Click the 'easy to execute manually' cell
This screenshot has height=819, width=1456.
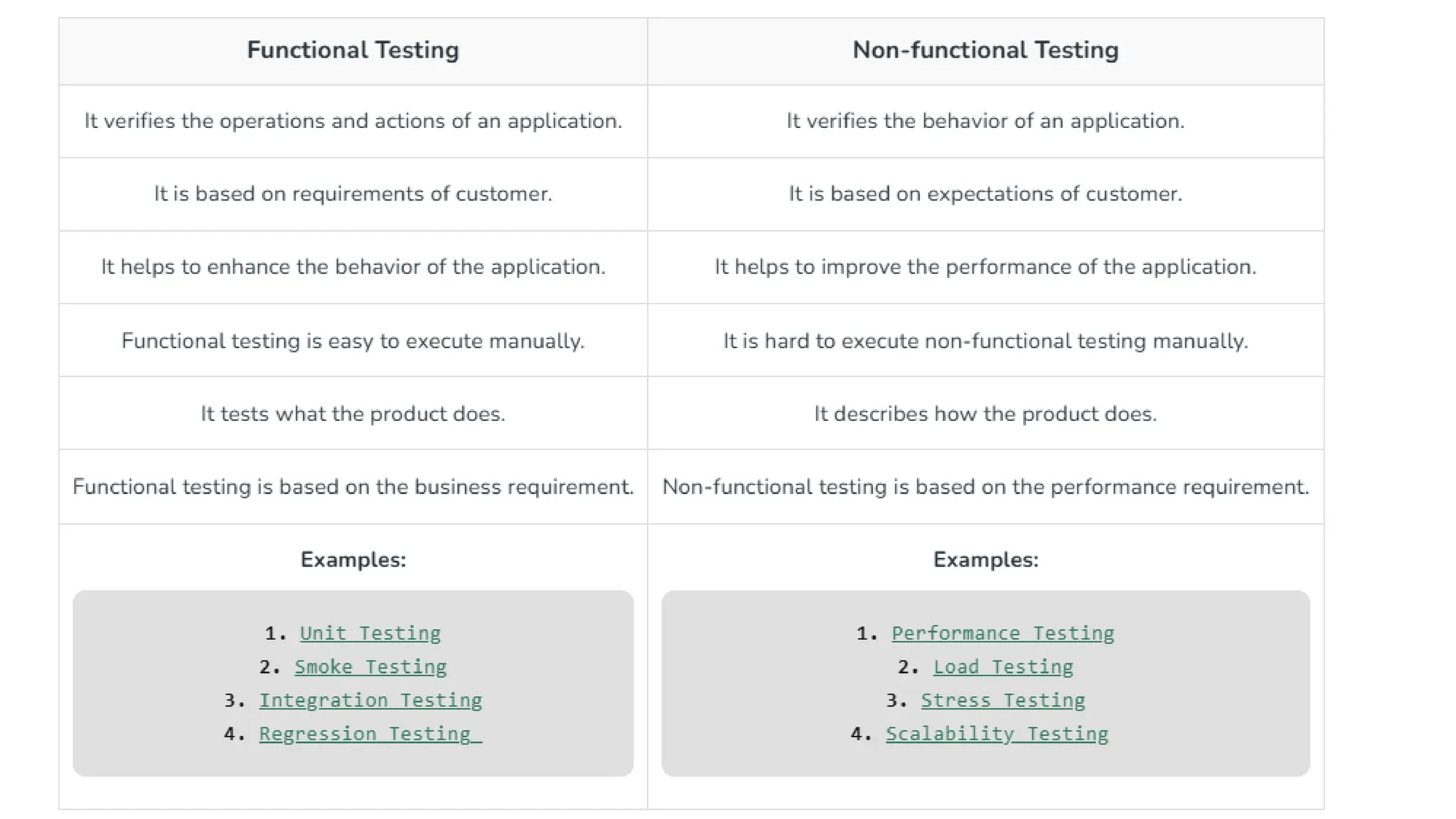353,341
